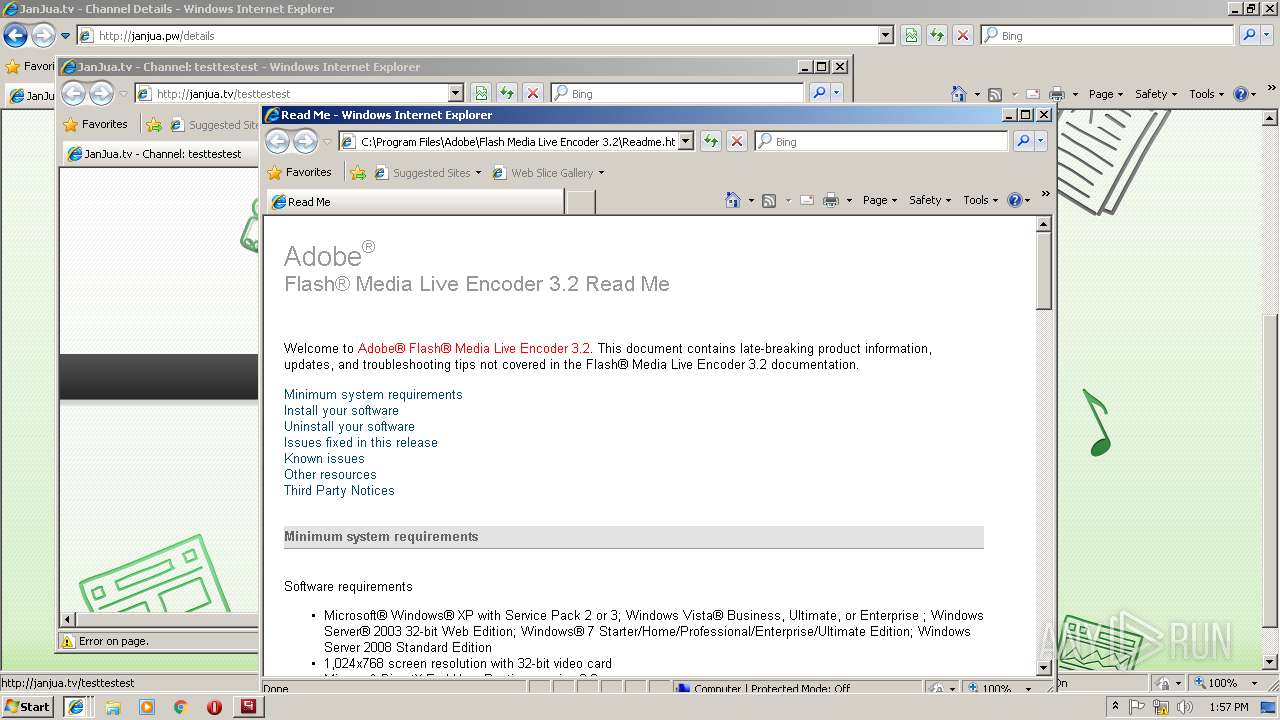Open Safety menu in Read Me window
Screen dimensions: 1280x720
pos(930,200)
